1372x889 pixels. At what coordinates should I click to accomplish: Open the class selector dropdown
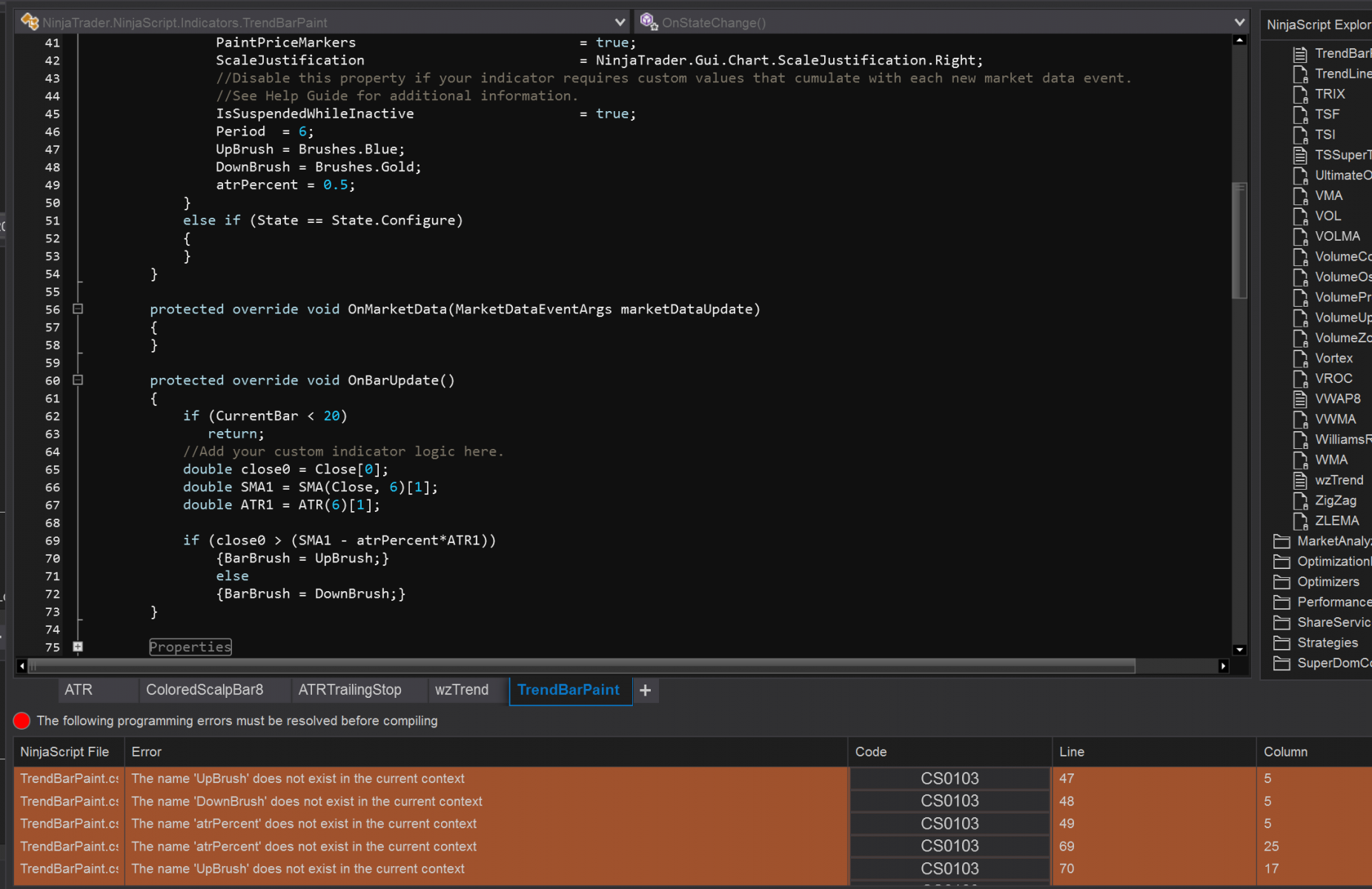[x=620, y=22]
